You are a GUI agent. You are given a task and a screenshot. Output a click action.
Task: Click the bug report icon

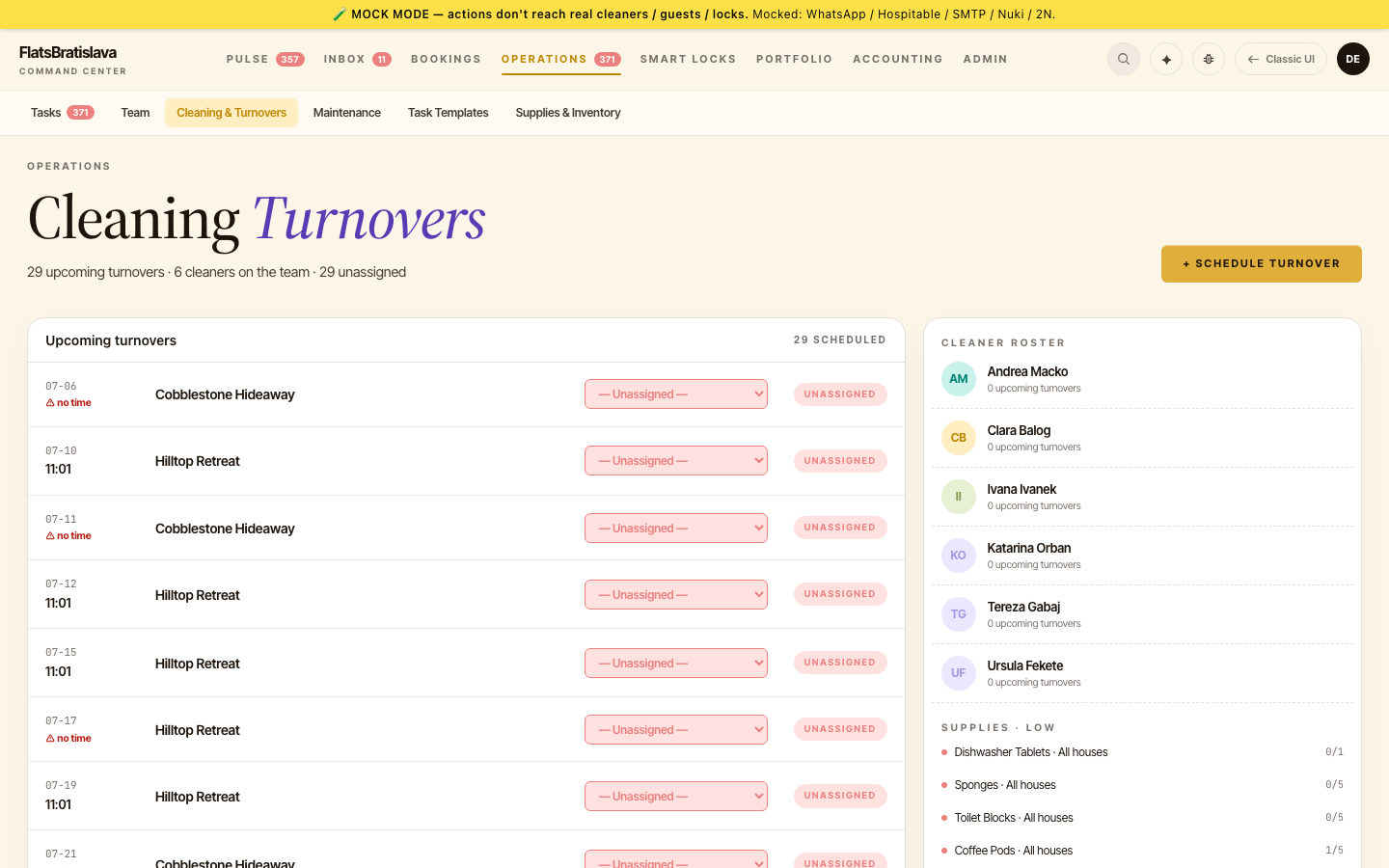click(1209, 59)
